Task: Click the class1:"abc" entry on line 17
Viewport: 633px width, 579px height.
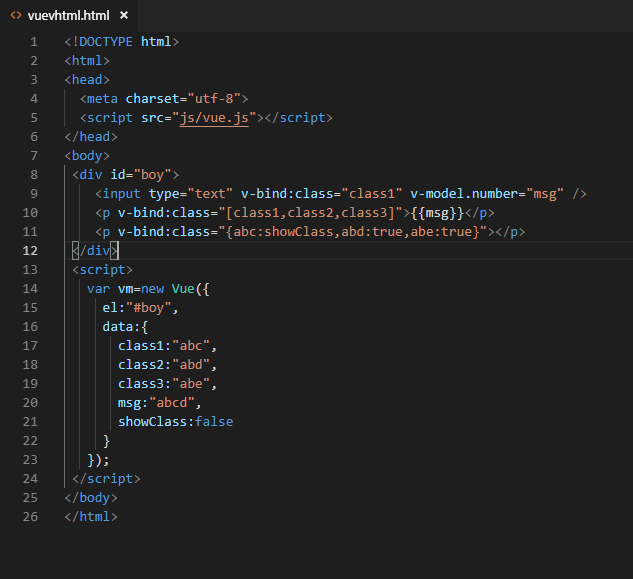Action: [x=164, y=346]
